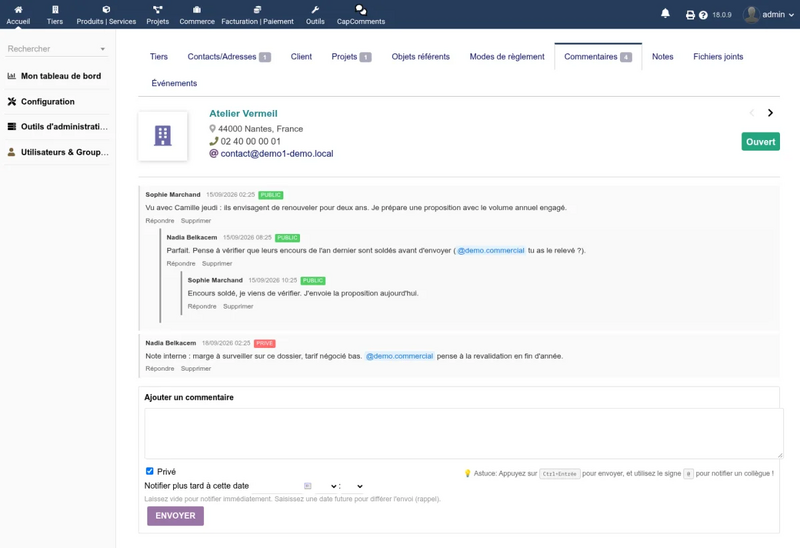The height and width of the screenshot is (548, 800).
Task: Click Mon tableau de bord chart icon
Action: tap(12, 76)
